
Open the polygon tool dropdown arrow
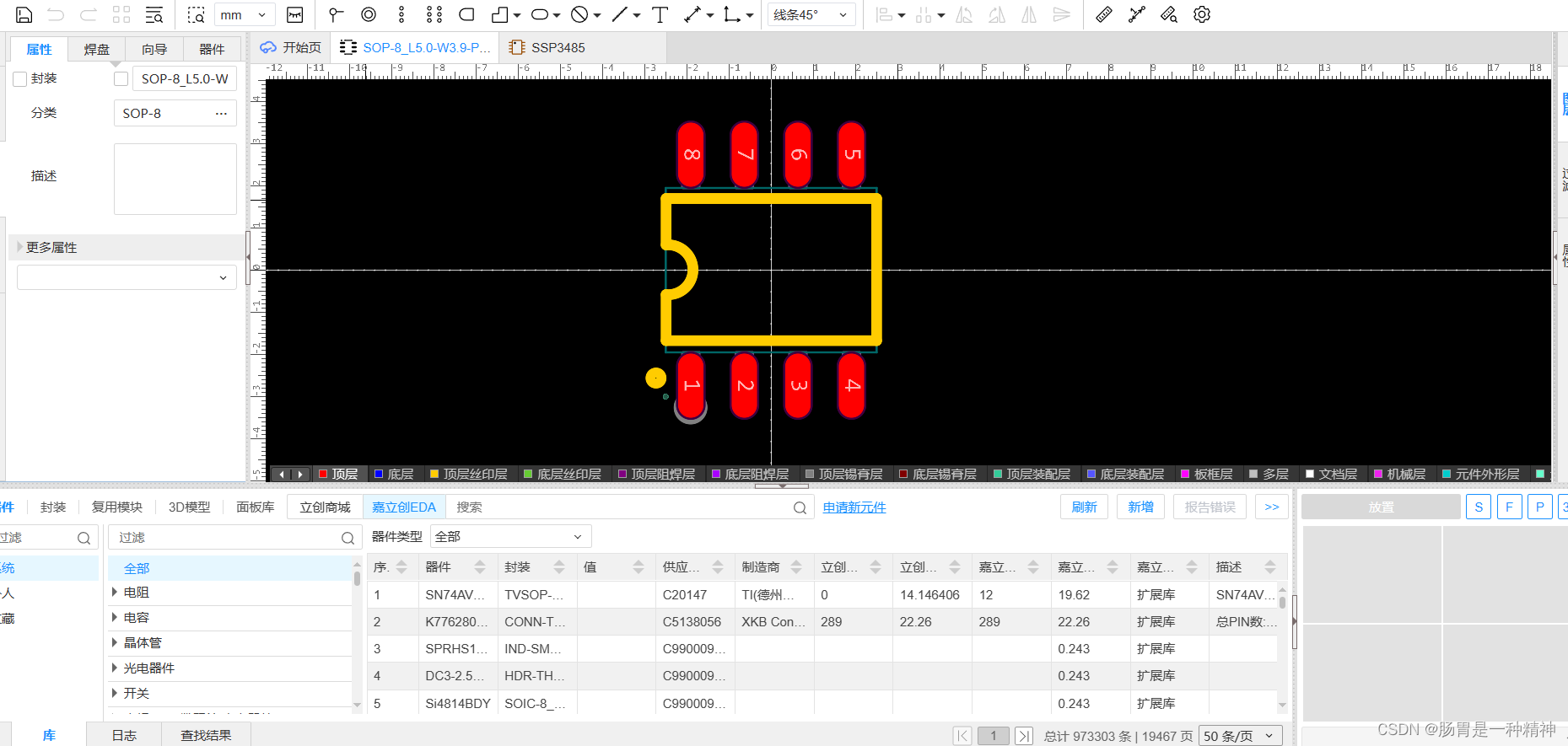(x=517, y=15)
